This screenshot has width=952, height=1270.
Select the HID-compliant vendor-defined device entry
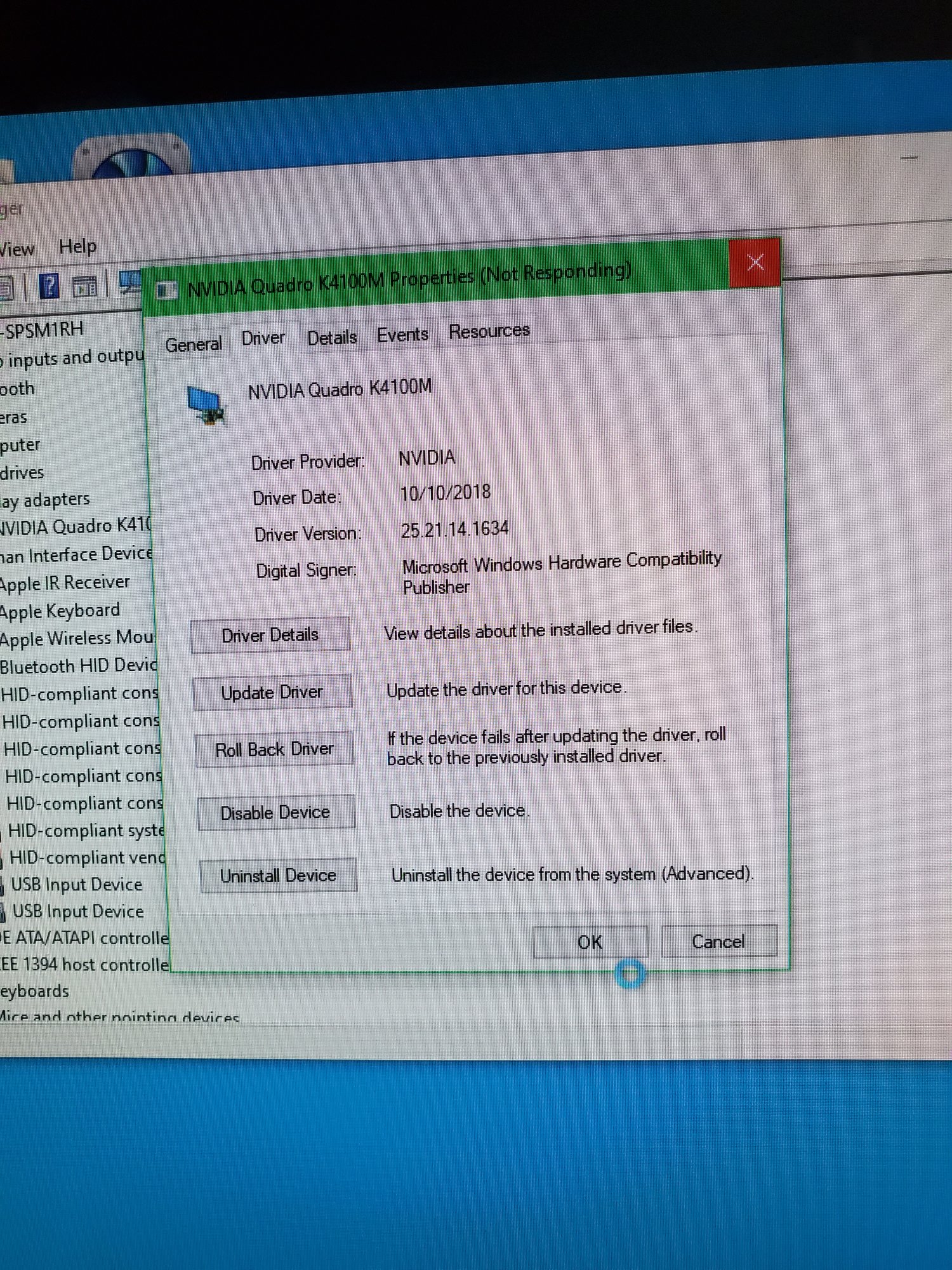point(88,858)
